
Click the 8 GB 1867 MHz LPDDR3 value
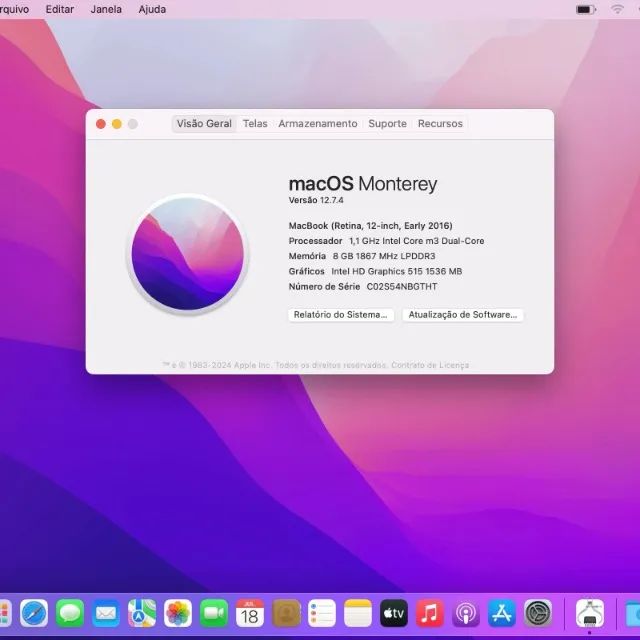384,256
